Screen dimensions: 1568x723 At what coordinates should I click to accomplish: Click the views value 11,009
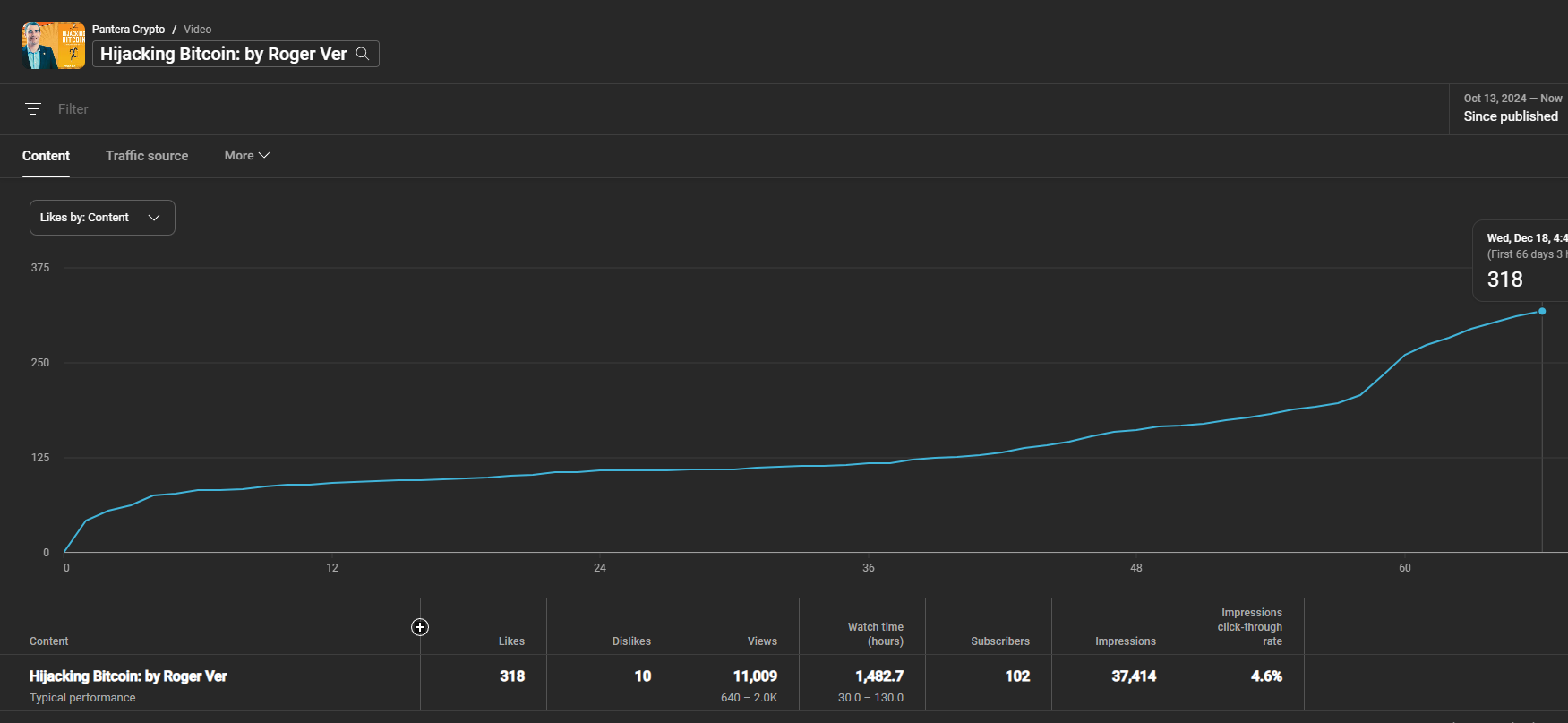[x=755, y=676]
